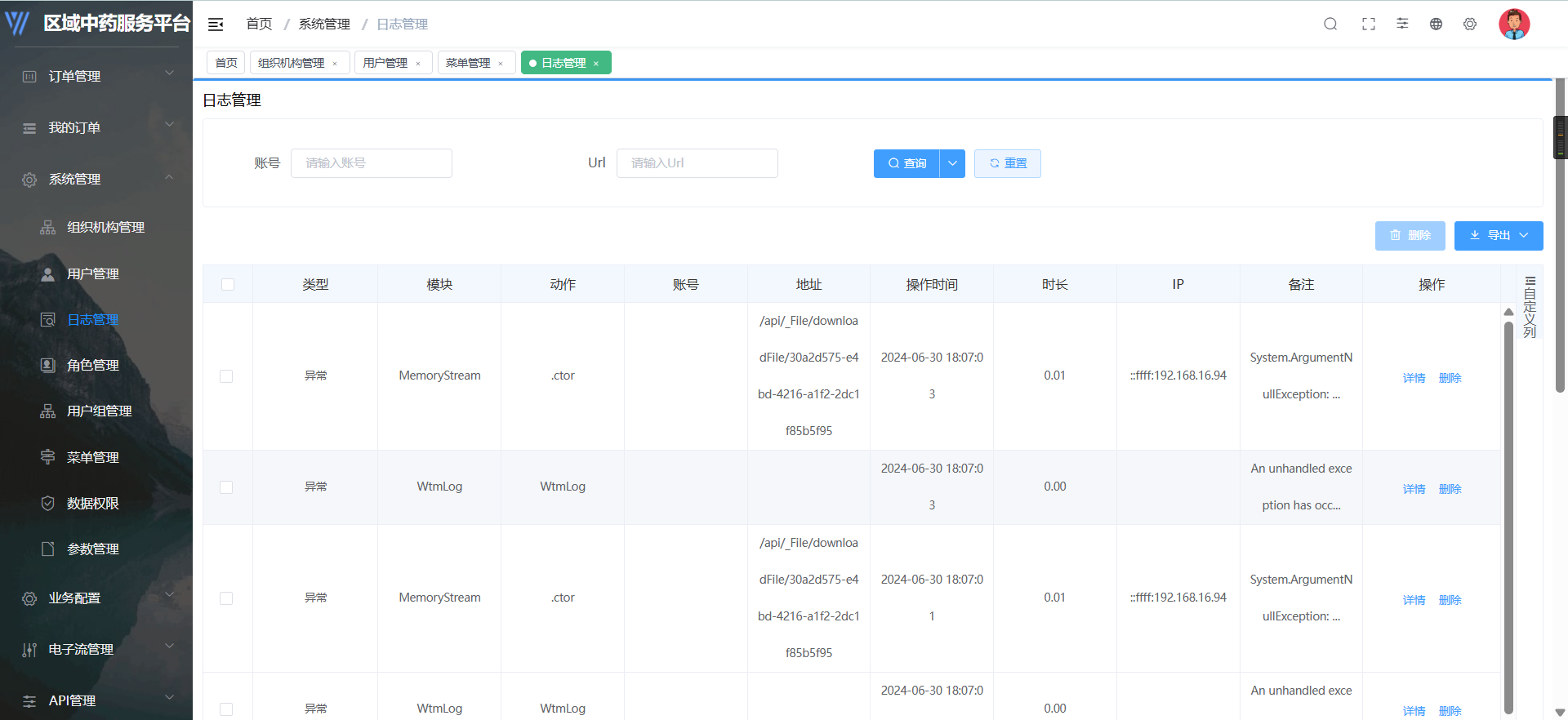
Task: Click the 用户管理 person icon
Action: (48, 273)
